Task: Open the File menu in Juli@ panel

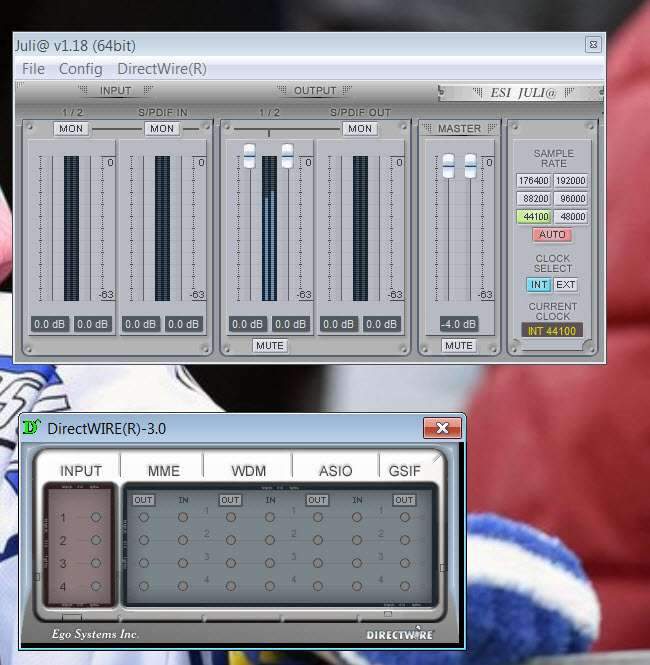Action: 33,69
